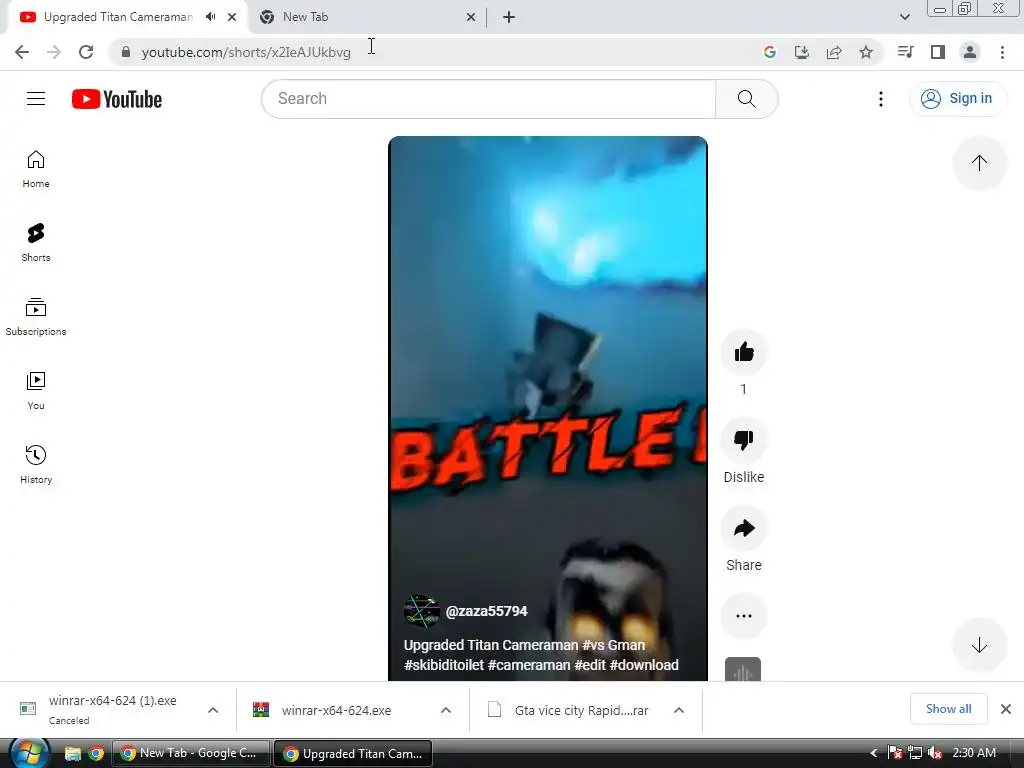Click the magnifier search button
The width and height of the screenshot is (1024, 768).
[x=746, y=99]
